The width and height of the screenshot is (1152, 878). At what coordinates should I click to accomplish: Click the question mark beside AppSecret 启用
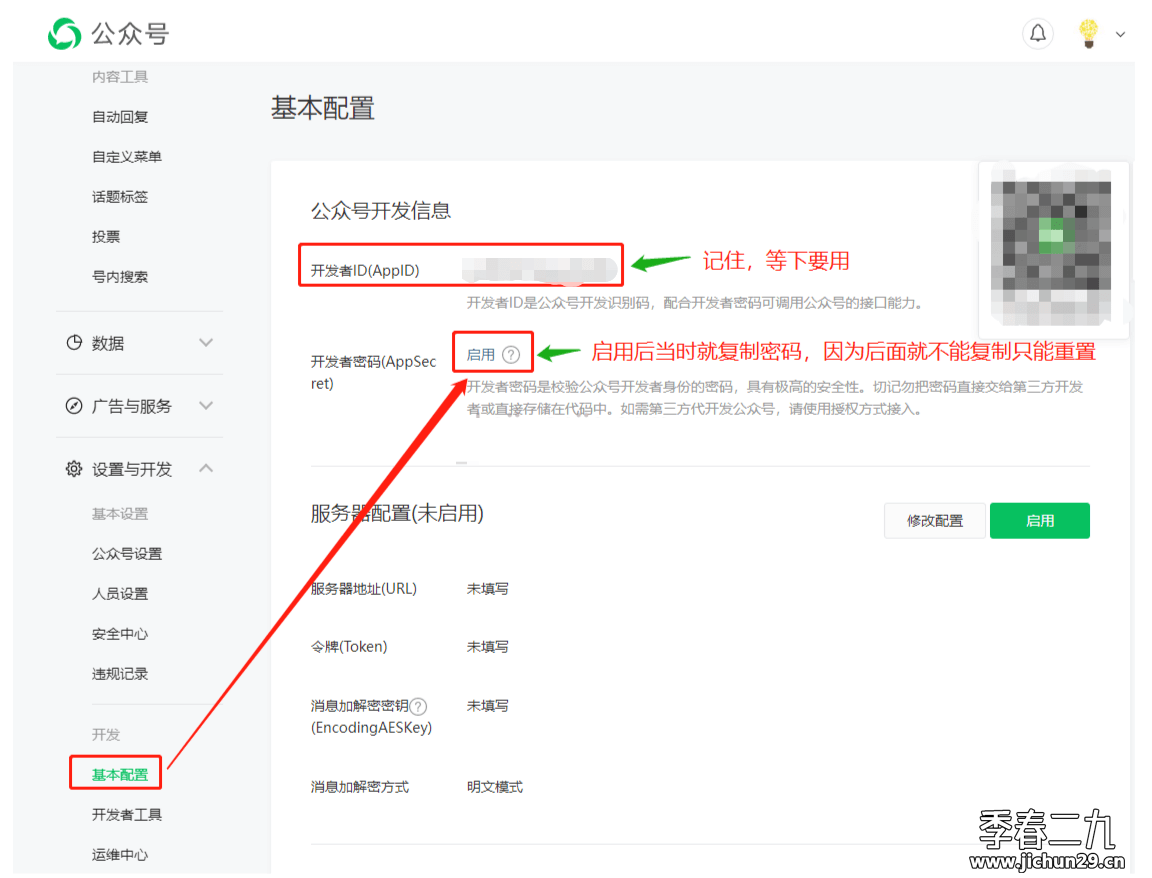click(x=512, y=353)
